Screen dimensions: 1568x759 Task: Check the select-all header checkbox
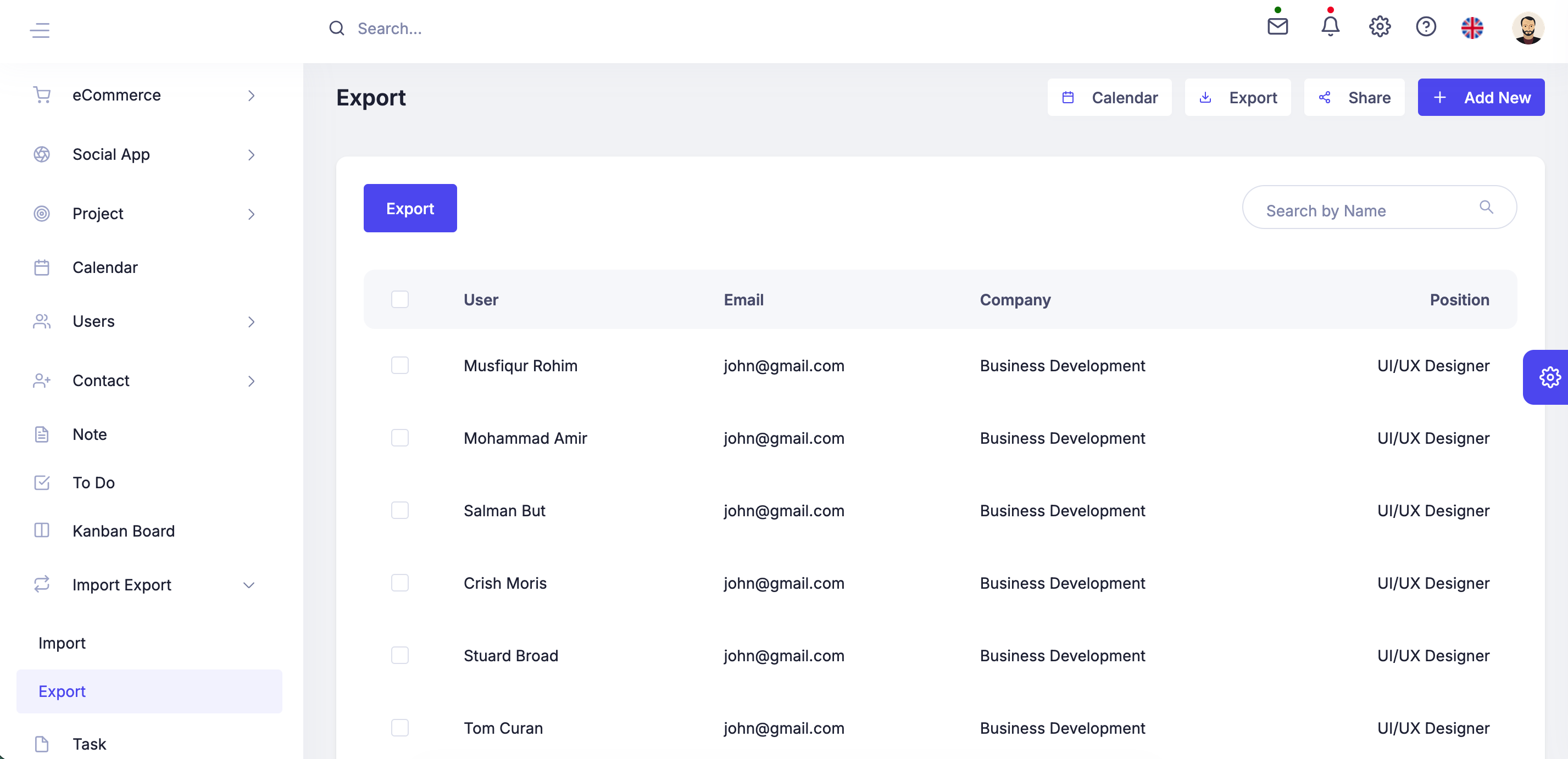coord(400,299)
